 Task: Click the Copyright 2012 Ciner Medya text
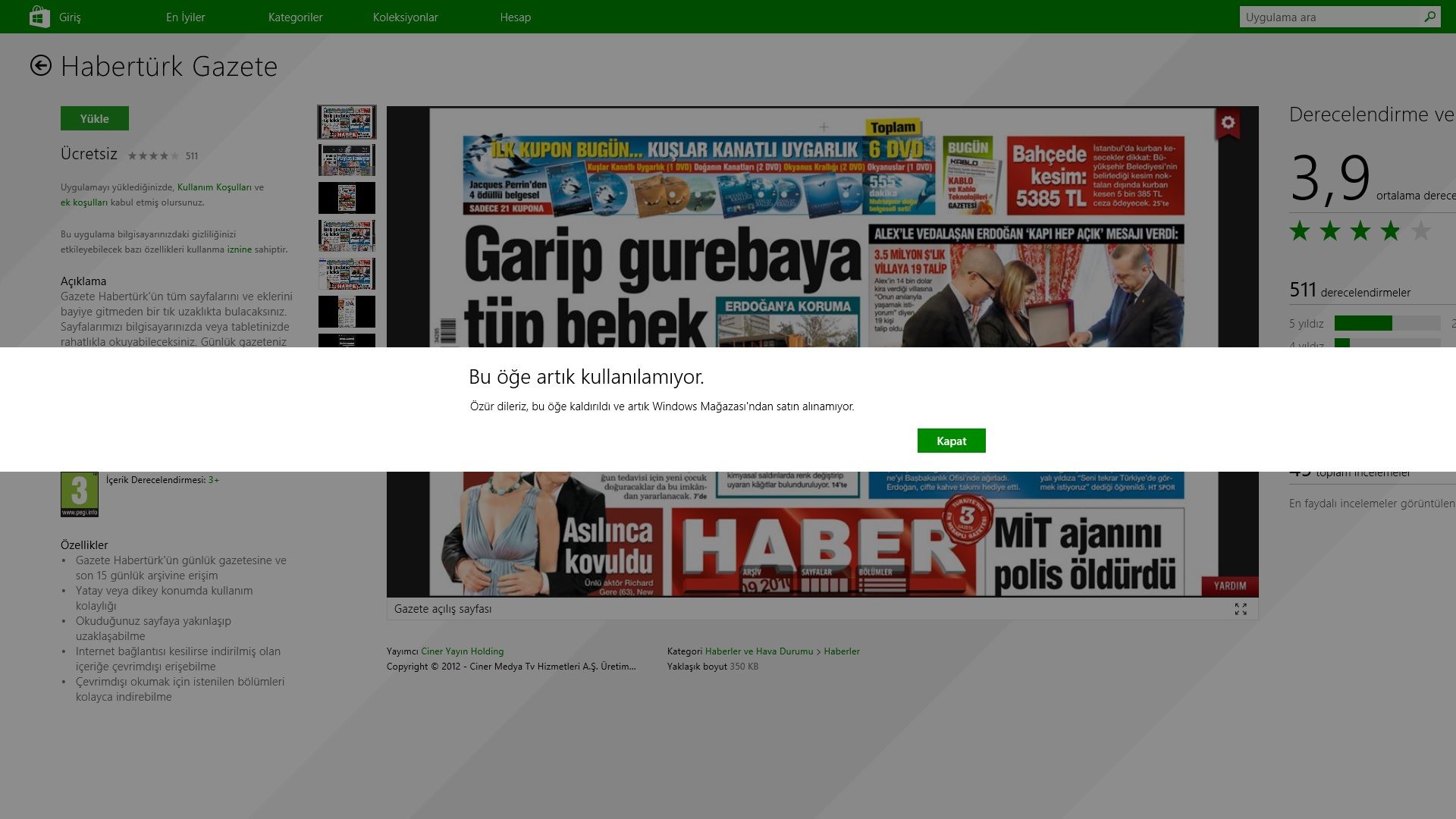[511, 667]
